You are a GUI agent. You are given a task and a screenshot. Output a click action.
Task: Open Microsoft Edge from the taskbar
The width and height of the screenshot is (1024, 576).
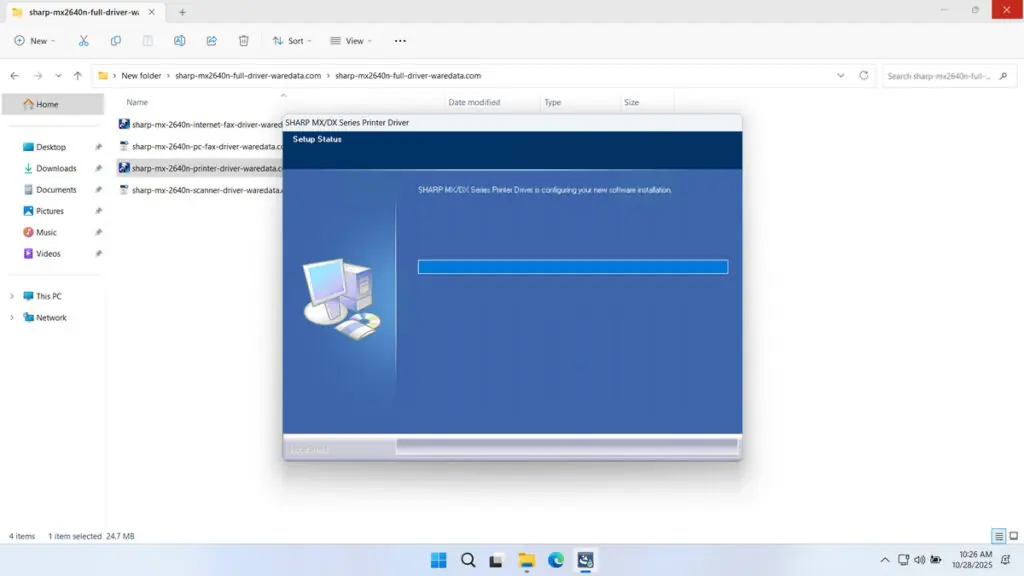(556, 561)
